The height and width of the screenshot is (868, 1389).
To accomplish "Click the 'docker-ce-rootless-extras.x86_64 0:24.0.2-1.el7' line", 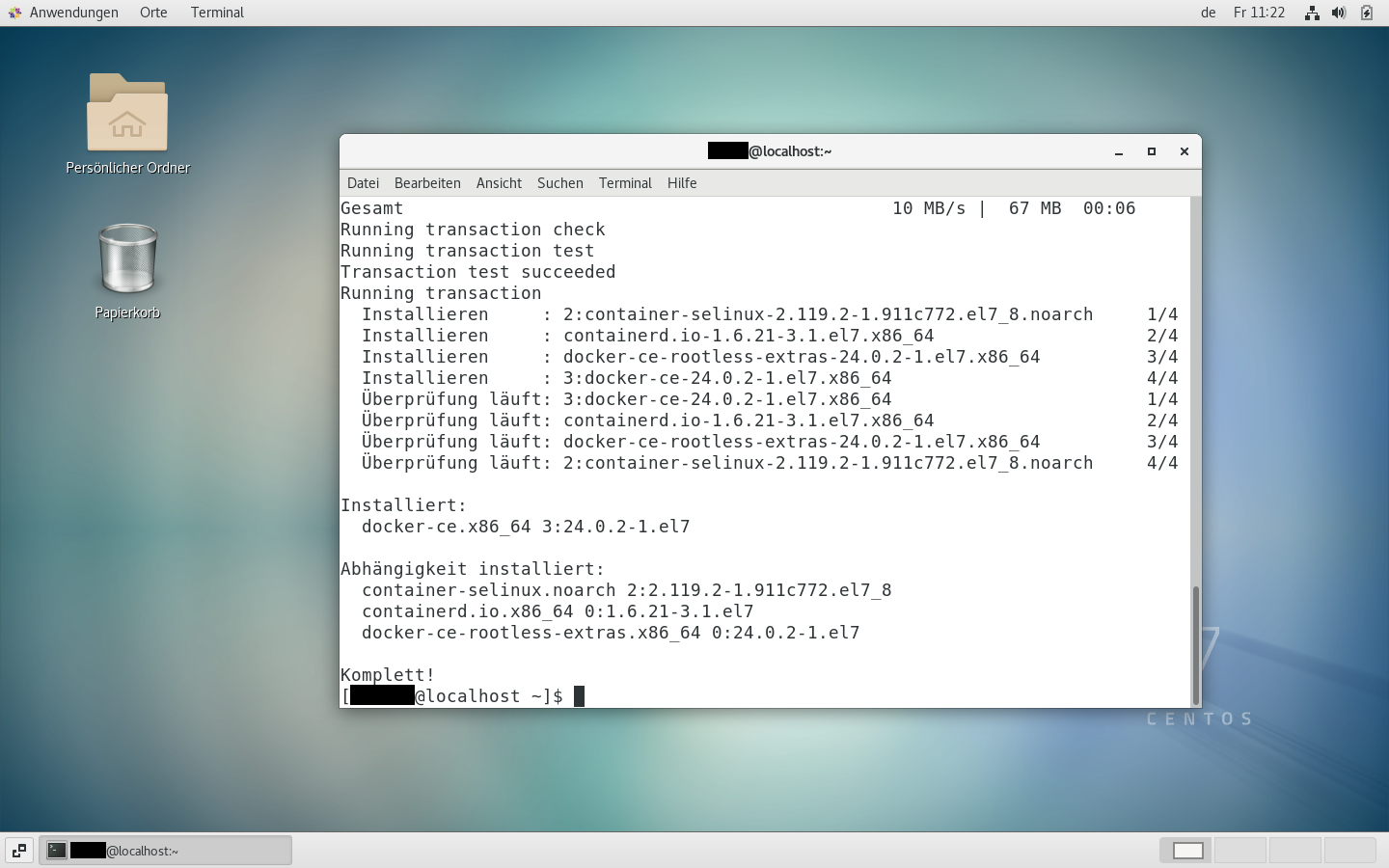I will 611,633.
